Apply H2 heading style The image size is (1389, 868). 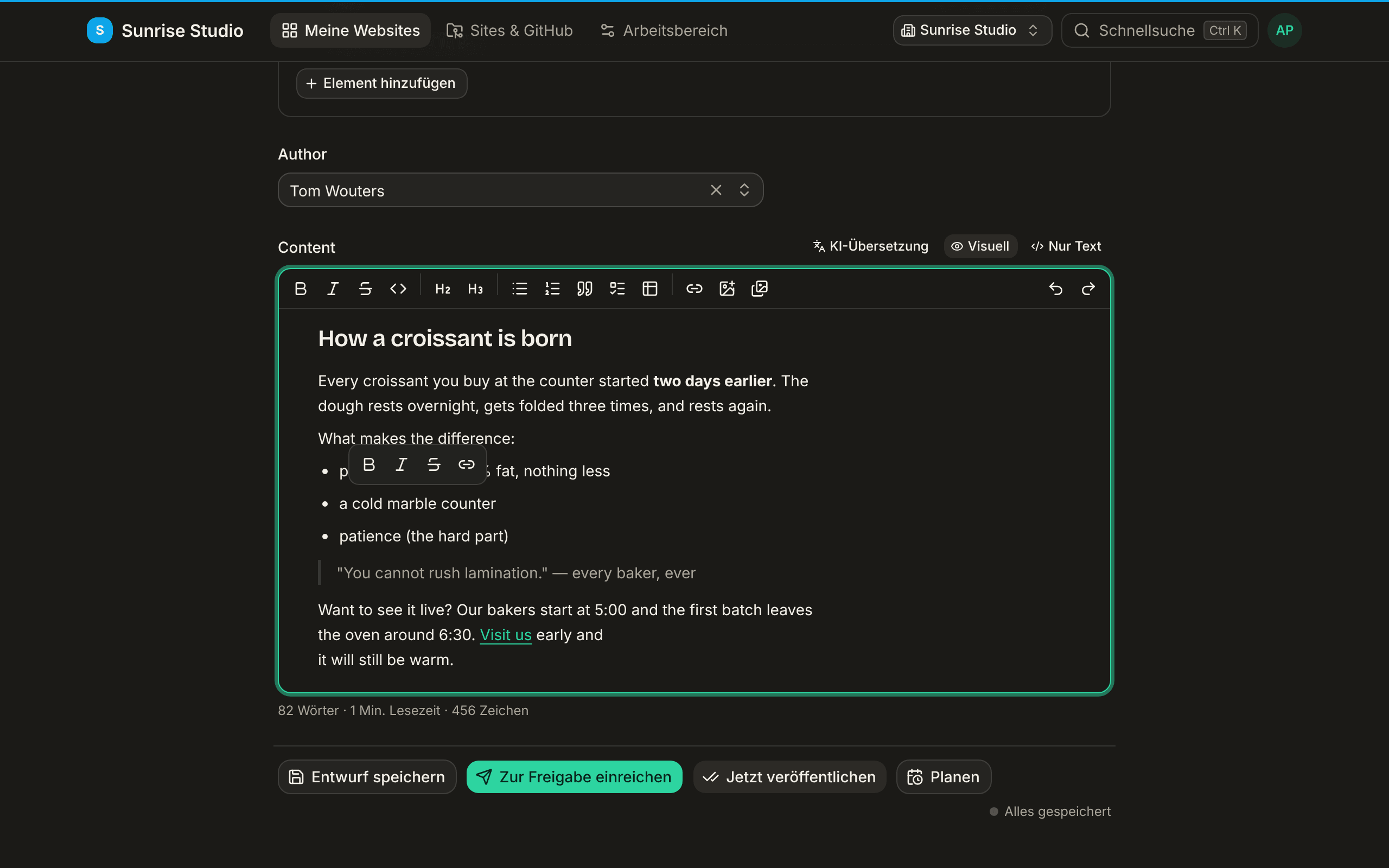[443, 288]
